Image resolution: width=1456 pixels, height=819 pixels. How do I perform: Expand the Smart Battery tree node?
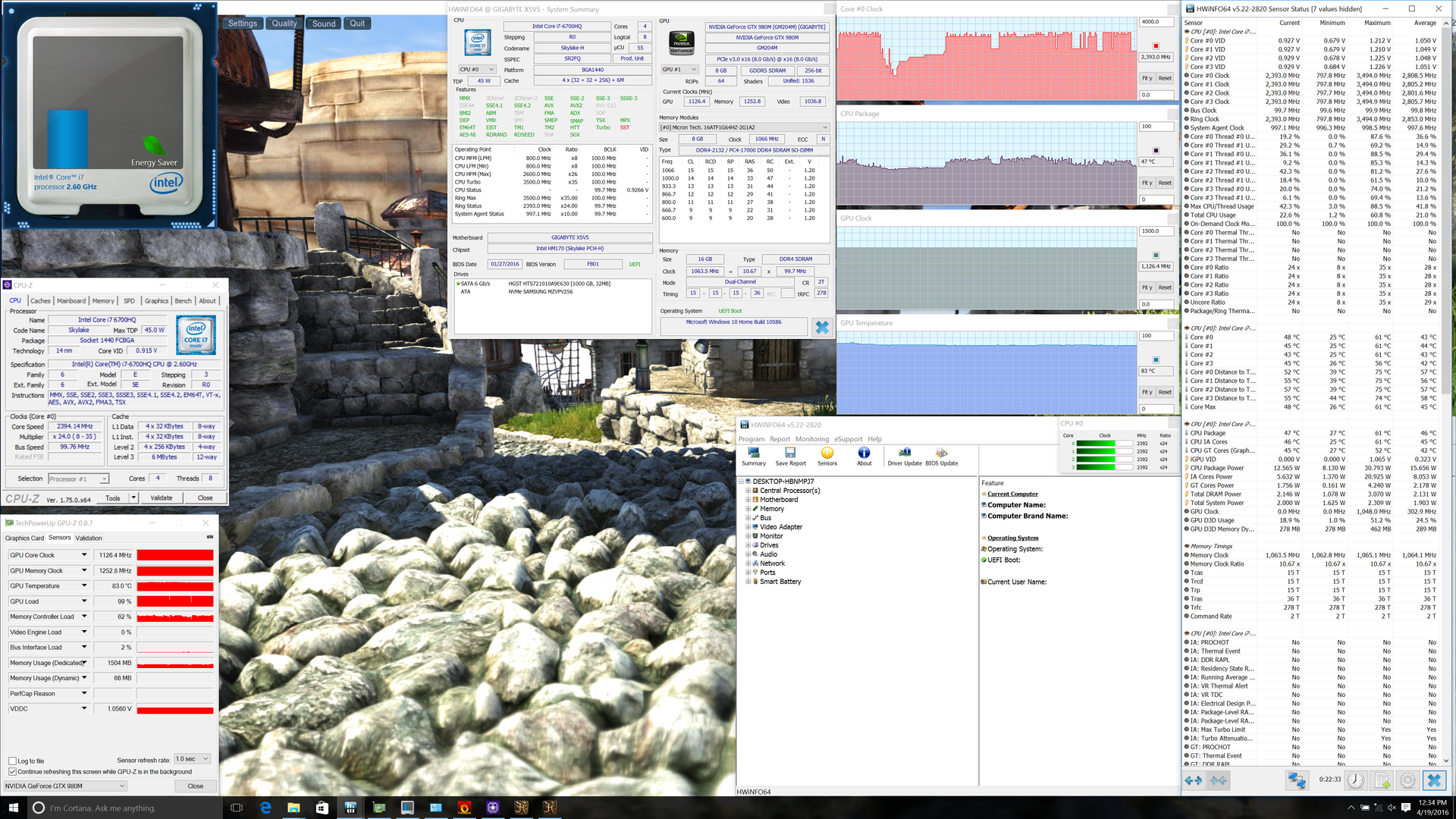748,582
